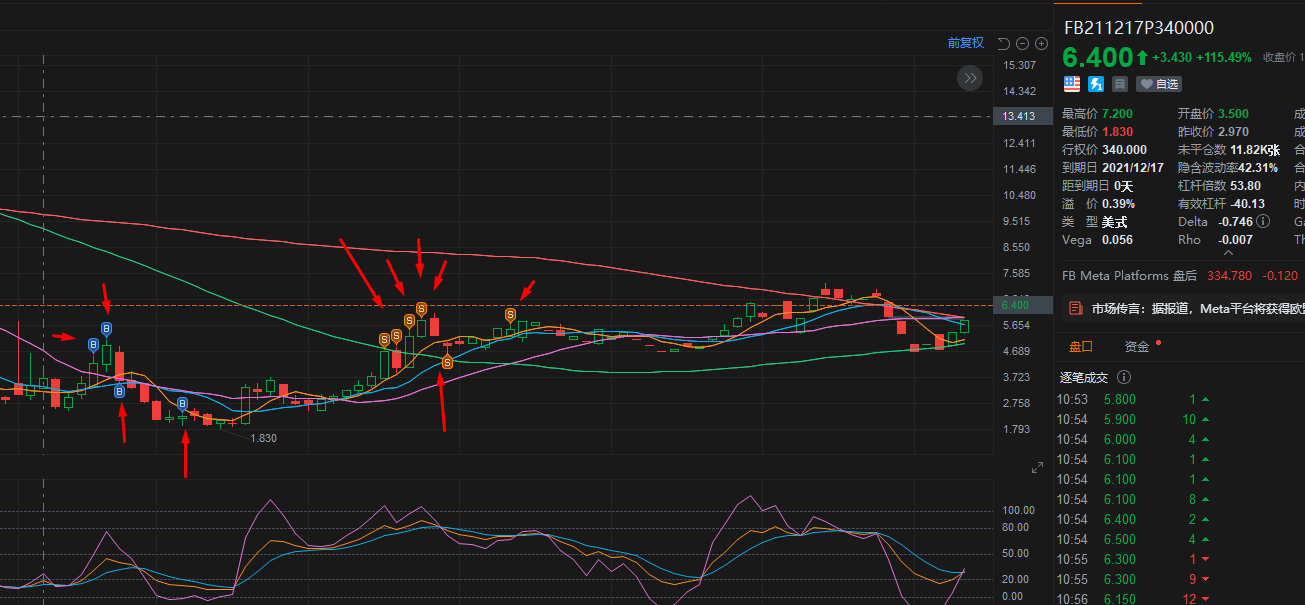Select the 有效杠杆 -40.13 value
Screen dimensions: 1305x605
(x=1247, y=204)
